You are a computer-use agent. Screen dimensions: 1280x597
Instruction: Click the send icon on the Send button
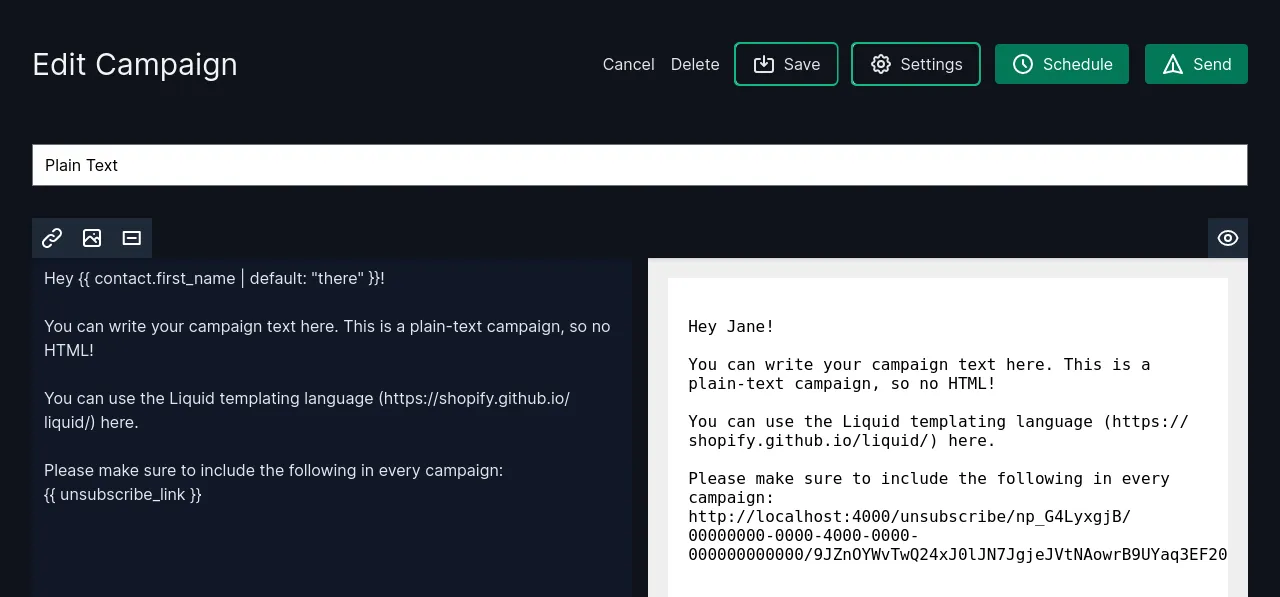1173,64
